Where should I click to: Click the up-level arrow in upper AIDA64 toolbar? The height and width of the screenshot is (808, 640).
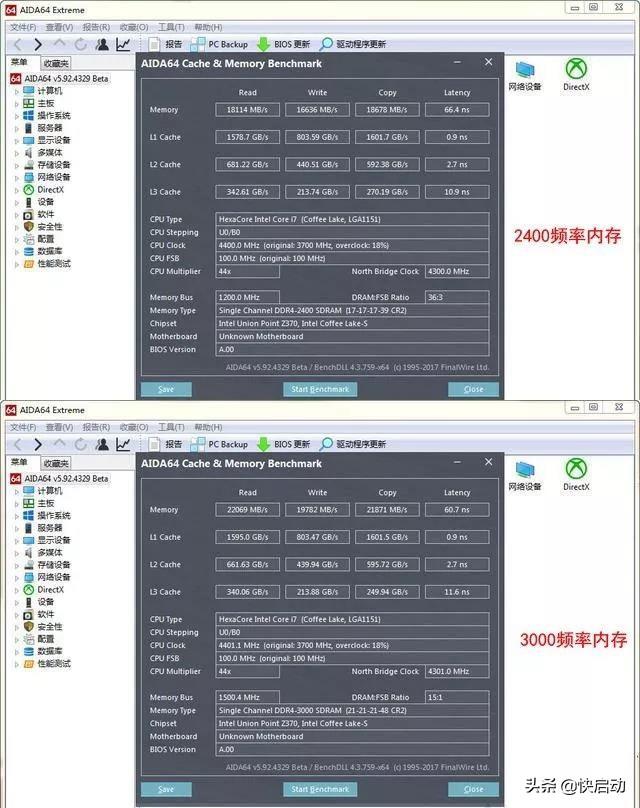59,44
